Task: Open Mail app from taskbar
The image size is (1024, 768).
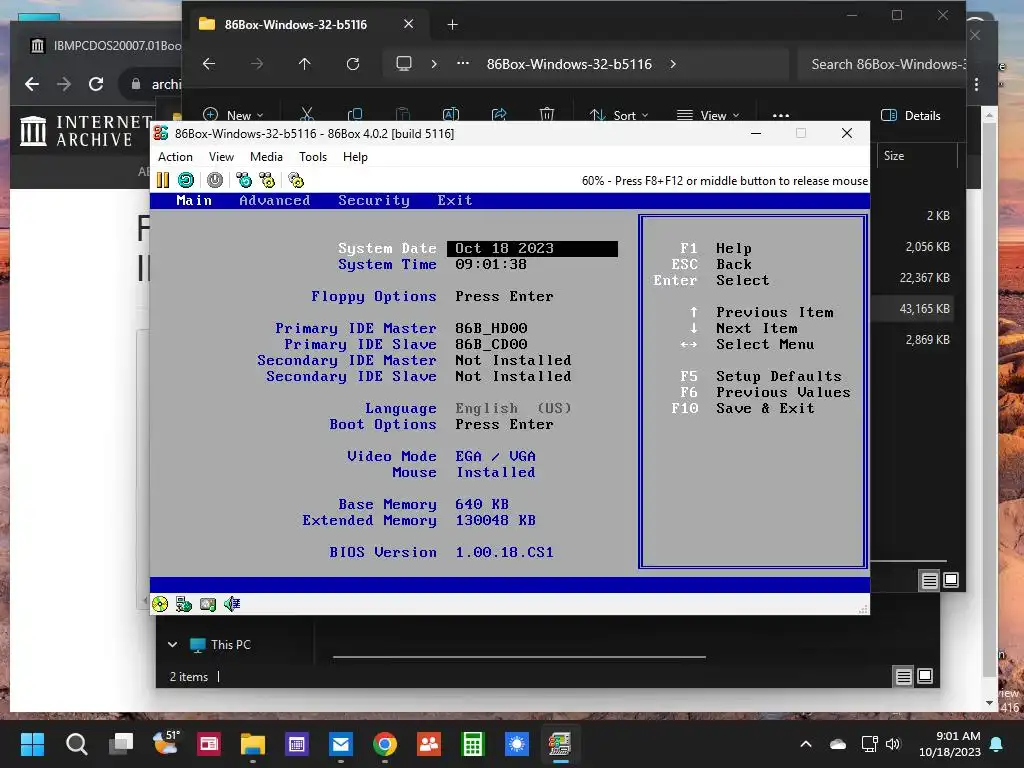Action: [x=341, y=744]
